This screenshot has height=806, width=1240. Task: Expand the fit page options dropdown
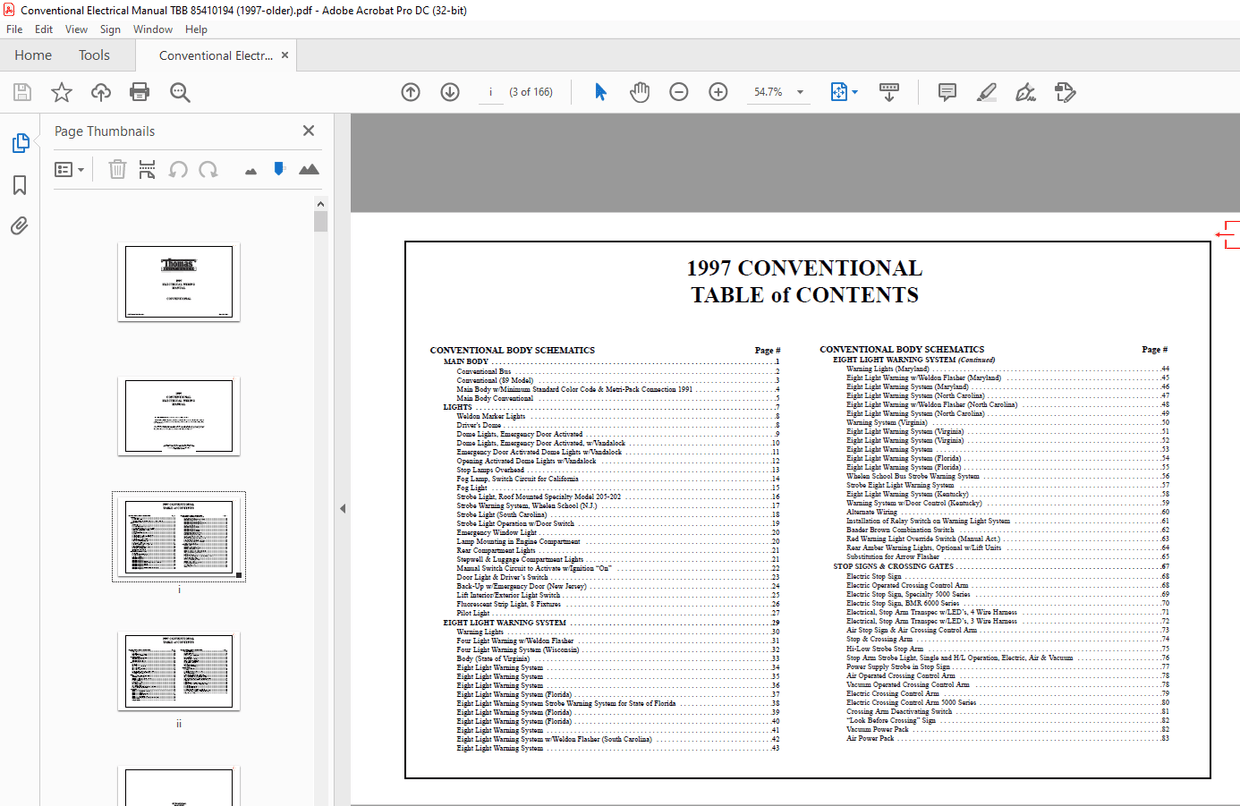click(855, 92)
